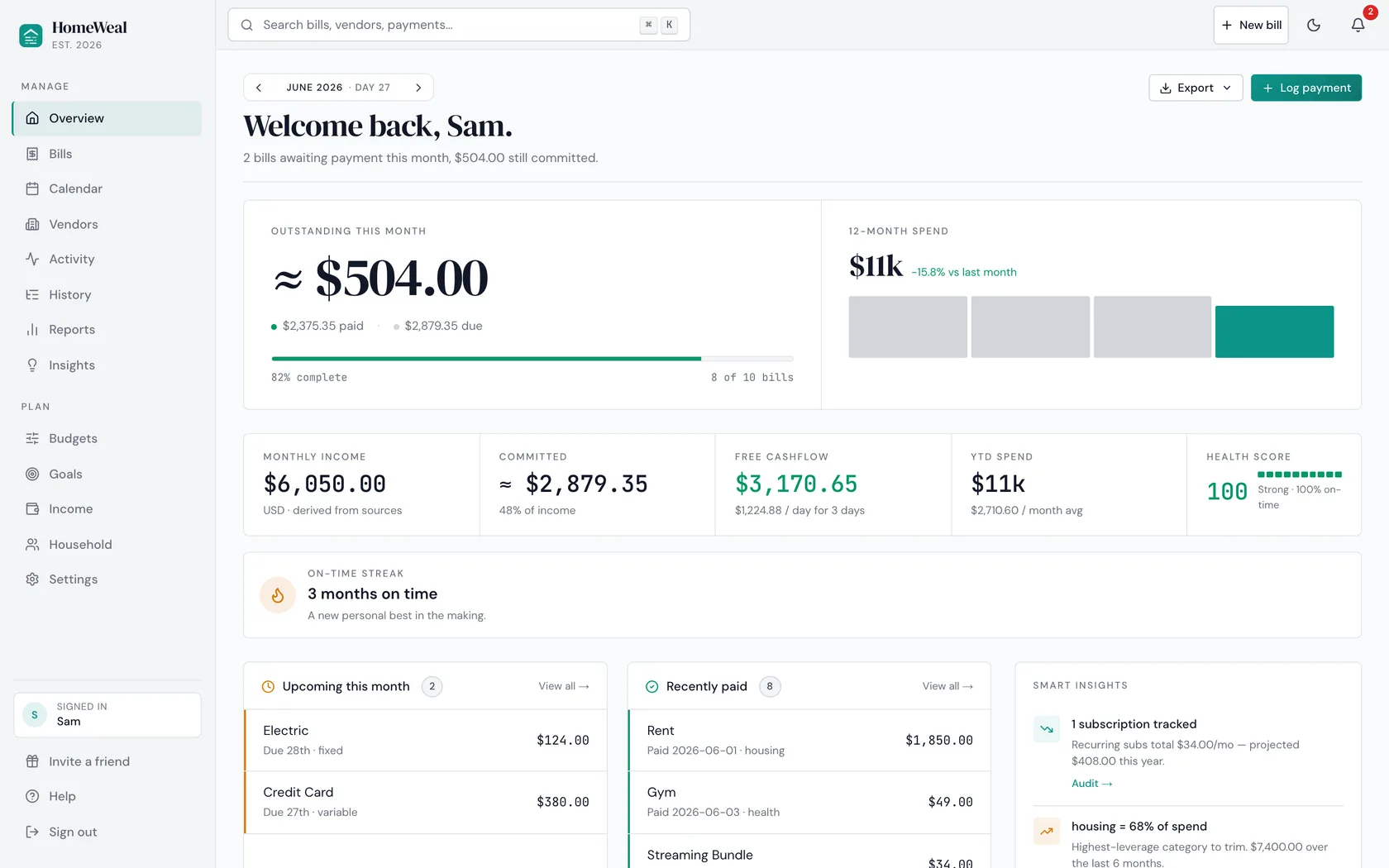
Task: Click the Vendors building icon
Action: click(x=32, y=224)
